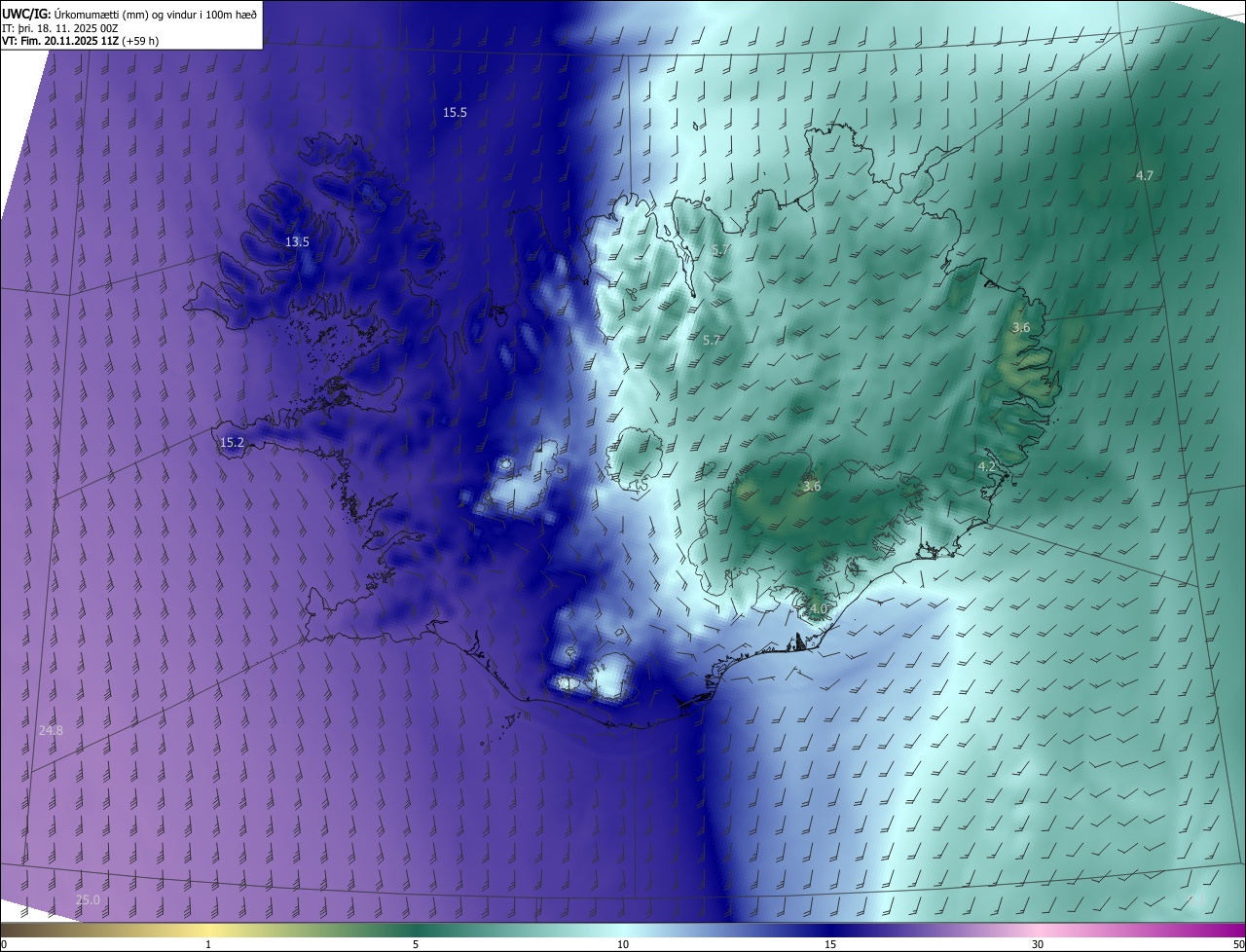Click the 4.2 value label in southeast Iceland
Screen dimensions: 1246x952
click(x=986, y=467)
